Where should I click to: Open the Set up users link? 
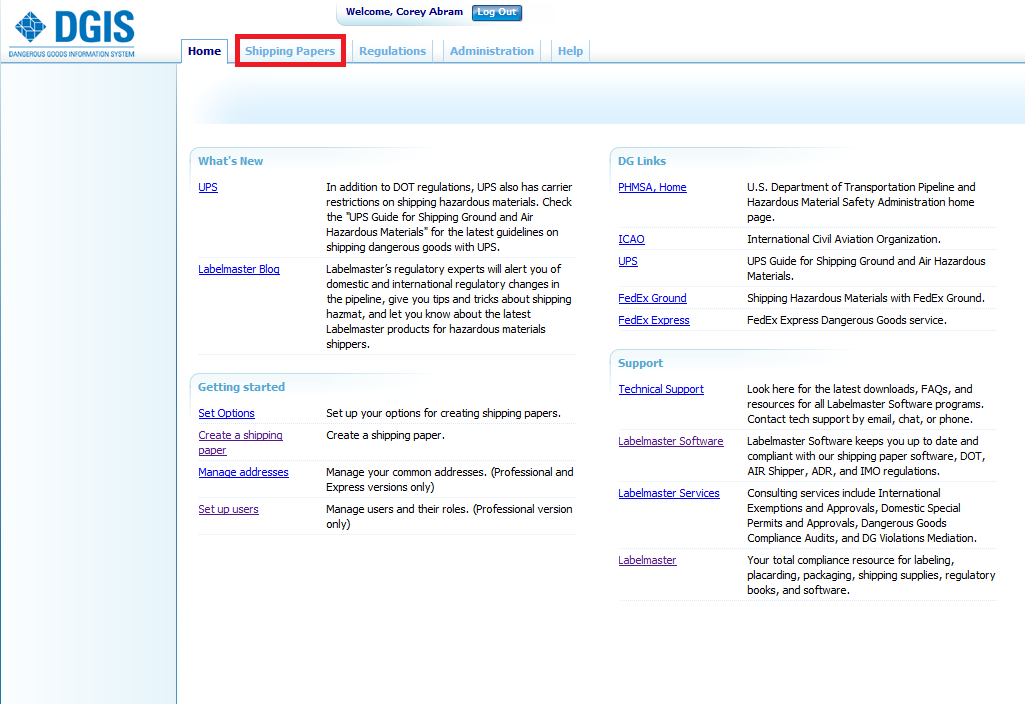click(228, 509)
